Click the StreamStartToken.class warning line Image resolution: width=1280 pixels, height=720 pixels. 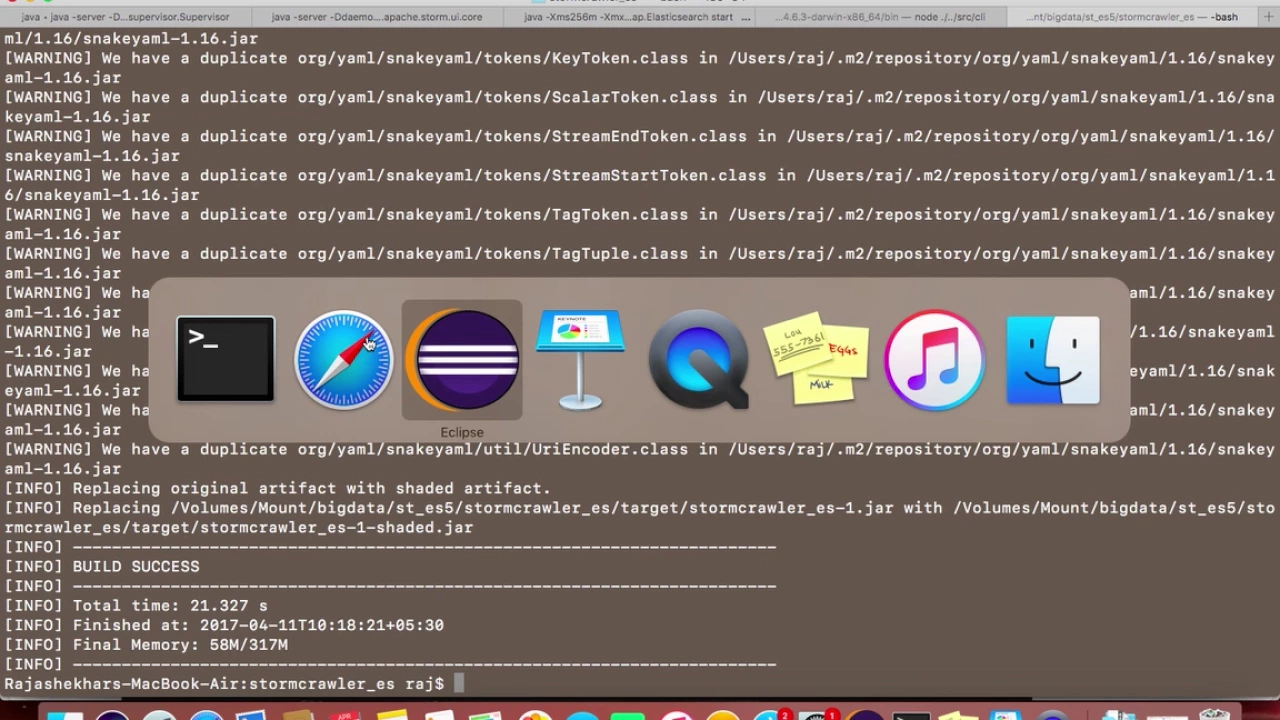(640, 185)
